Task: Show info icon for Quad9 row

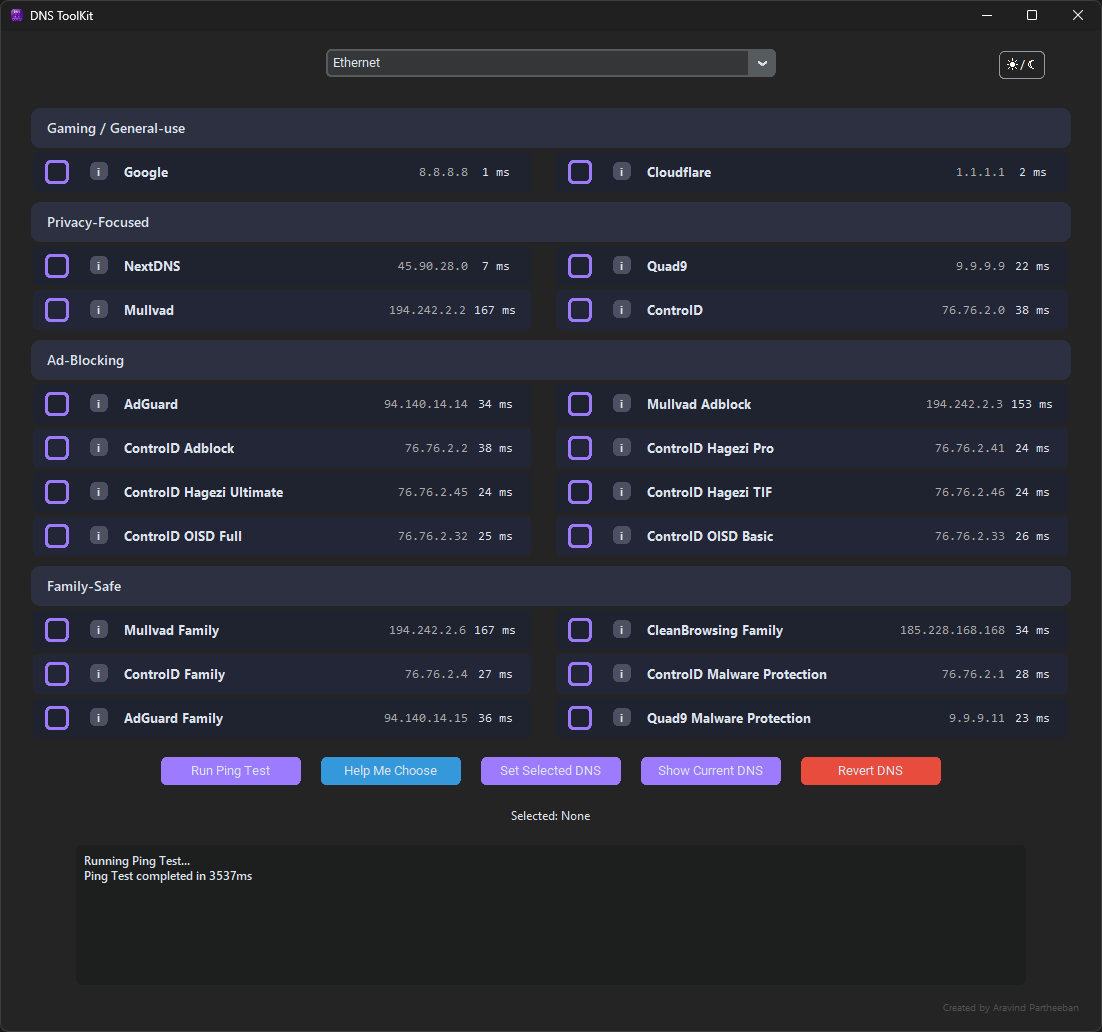Action: click(x=621, y=266)
